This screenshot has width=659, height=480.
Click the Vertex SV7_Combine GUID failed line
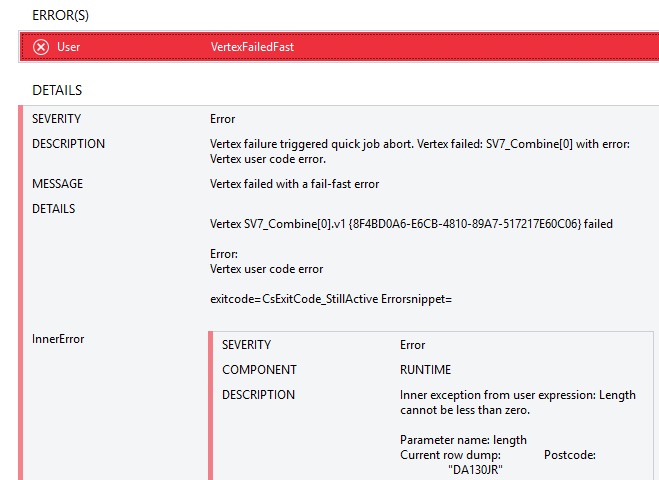(411, 224)
